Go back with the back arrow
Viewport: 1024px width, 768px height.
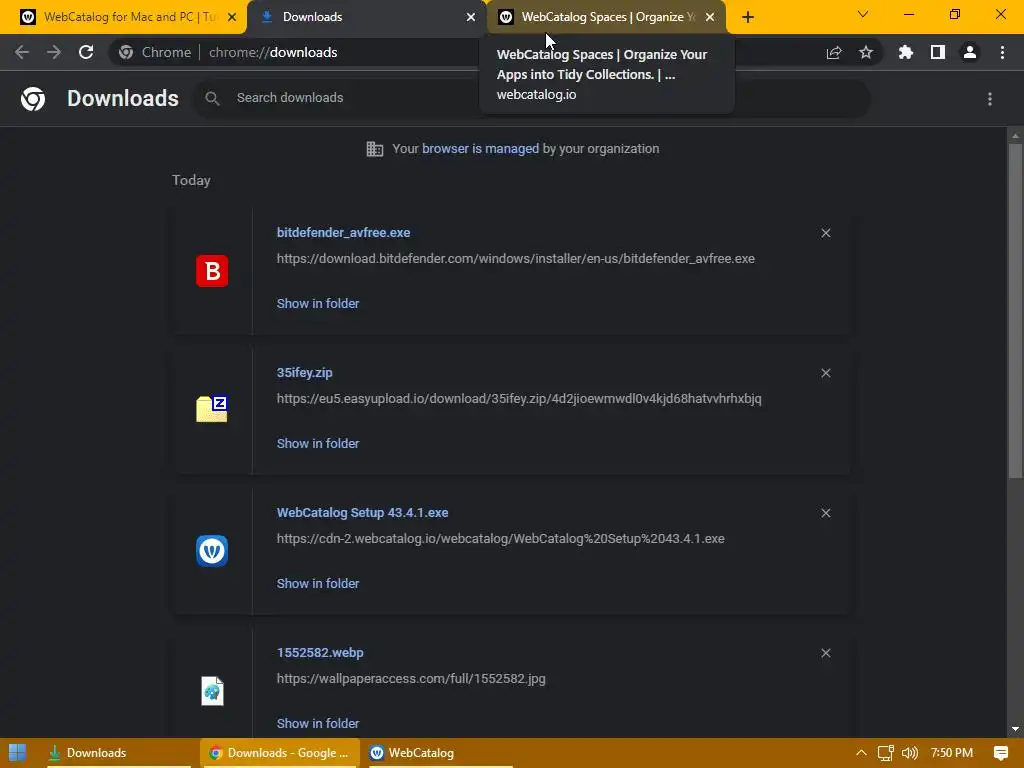pos(22,52)
